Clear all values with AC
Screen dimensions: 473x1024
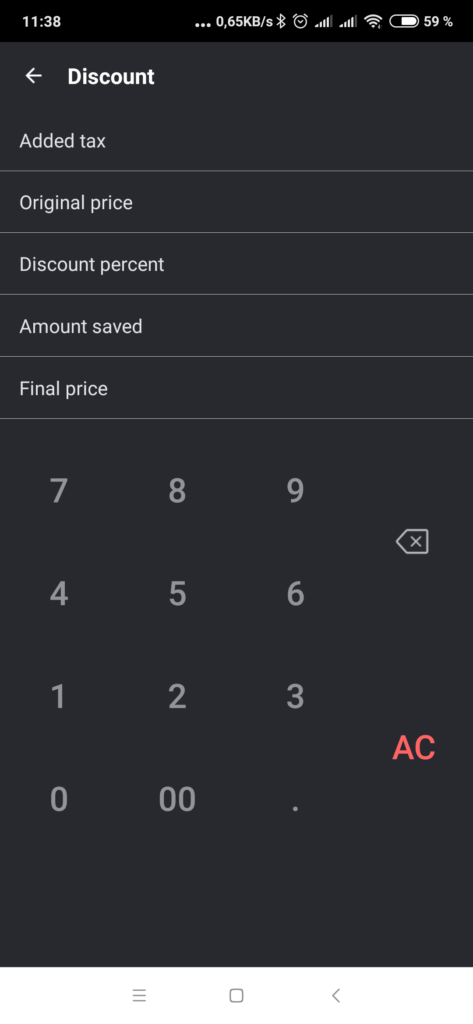[414, 748]
